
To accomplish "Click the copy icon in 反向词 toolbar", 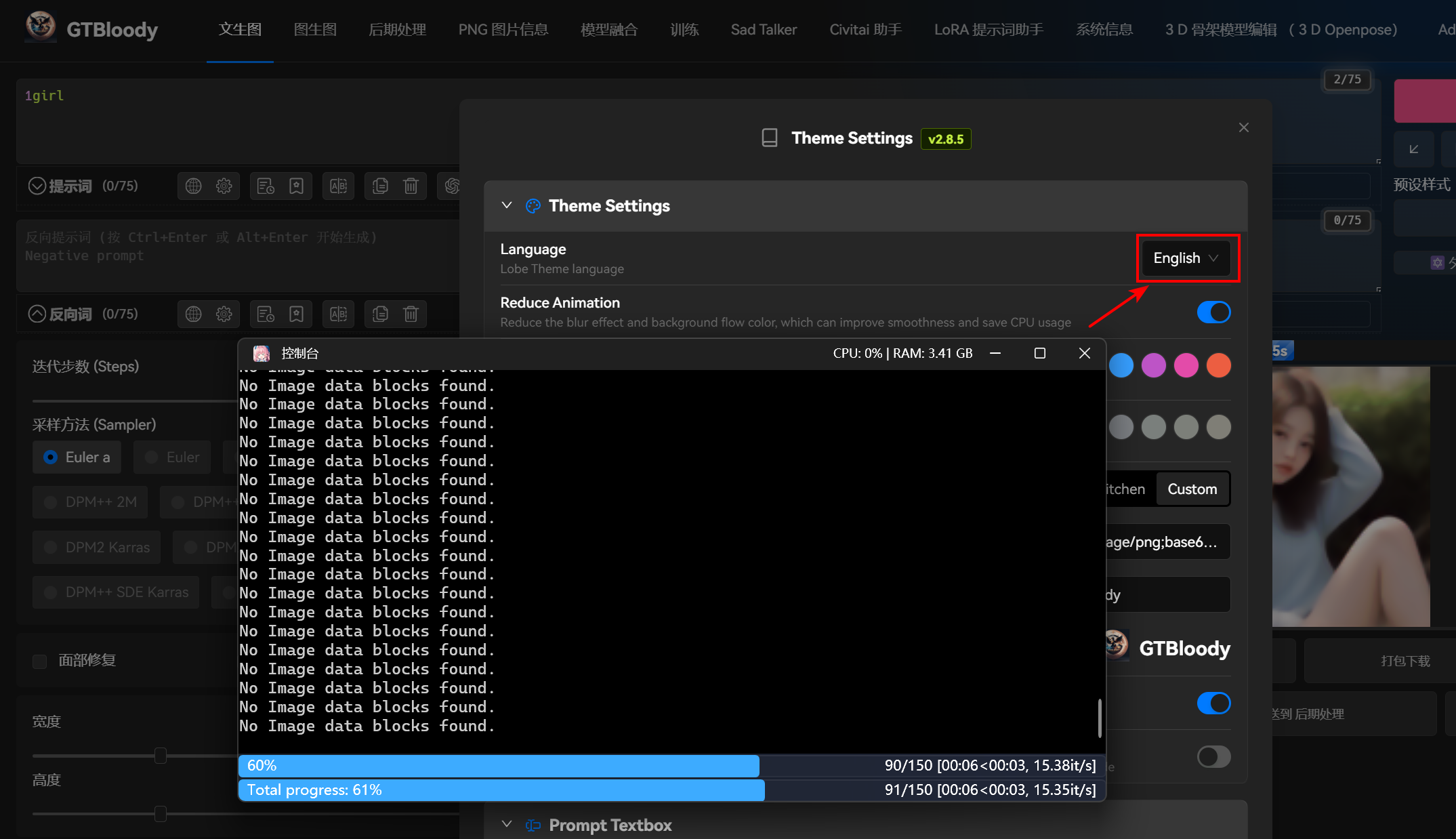I will pos(380,314).
